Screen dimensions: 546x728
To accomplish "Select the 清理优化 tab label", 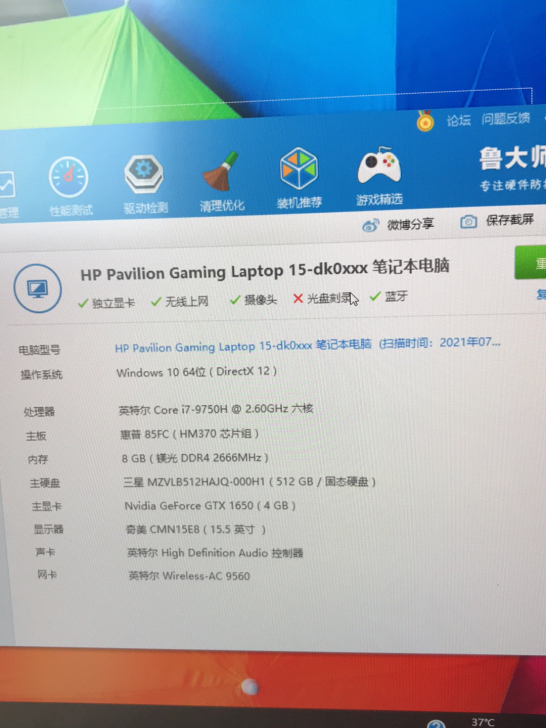I will [222, 205].
